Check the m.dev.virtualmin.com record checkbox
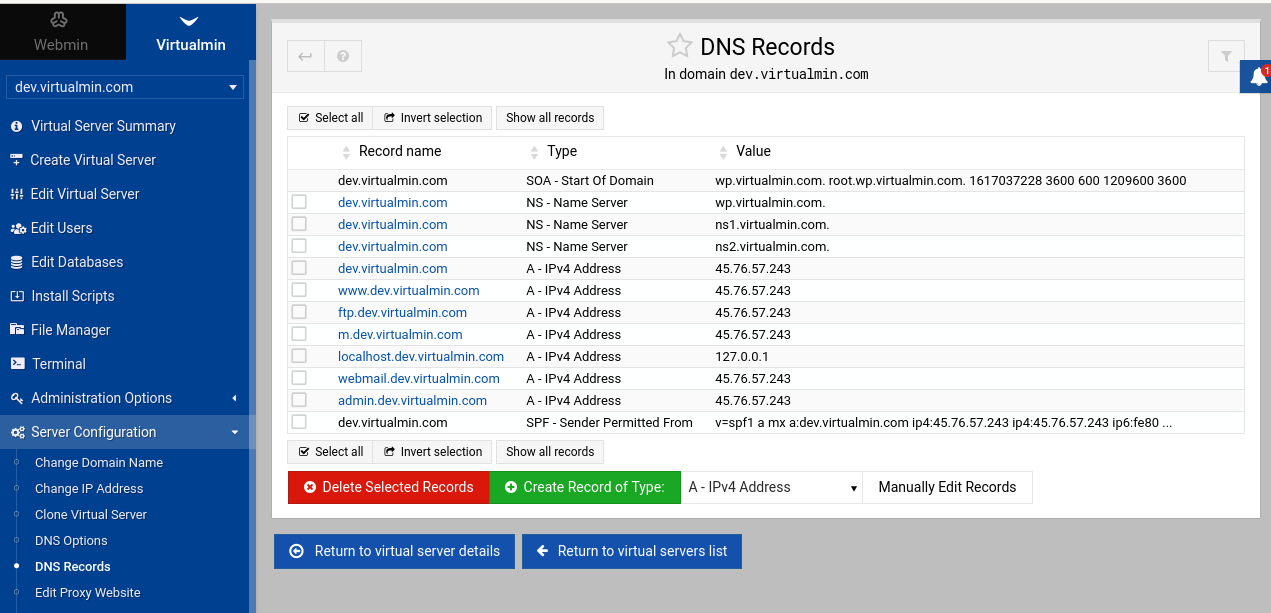Image resolution: width=1271 pixels, height=613 pixels. coord(299,334)
